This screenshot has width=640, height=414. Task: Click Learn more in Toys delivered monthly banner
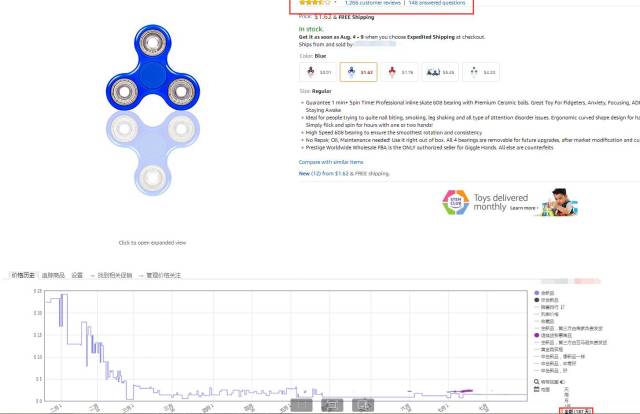point(524,208)
